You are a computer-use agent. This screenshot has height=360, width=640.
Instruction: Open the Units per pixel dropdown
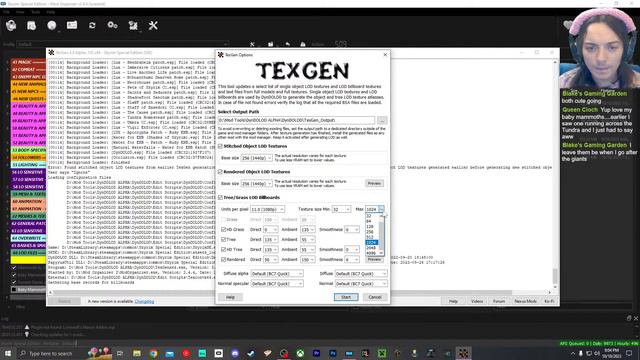(267, 209)
